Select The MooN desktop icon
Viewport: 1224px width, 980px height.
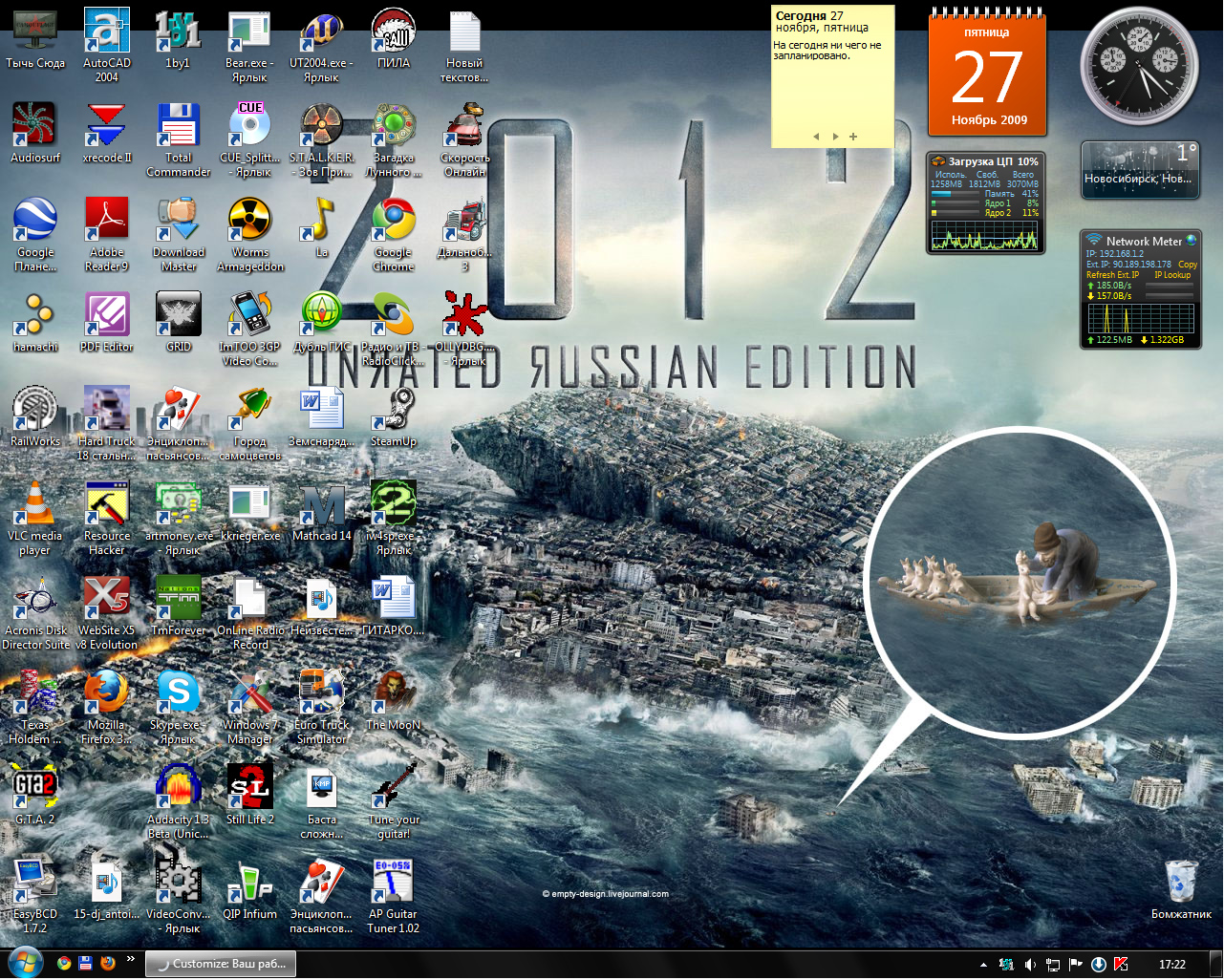(394, 700)
